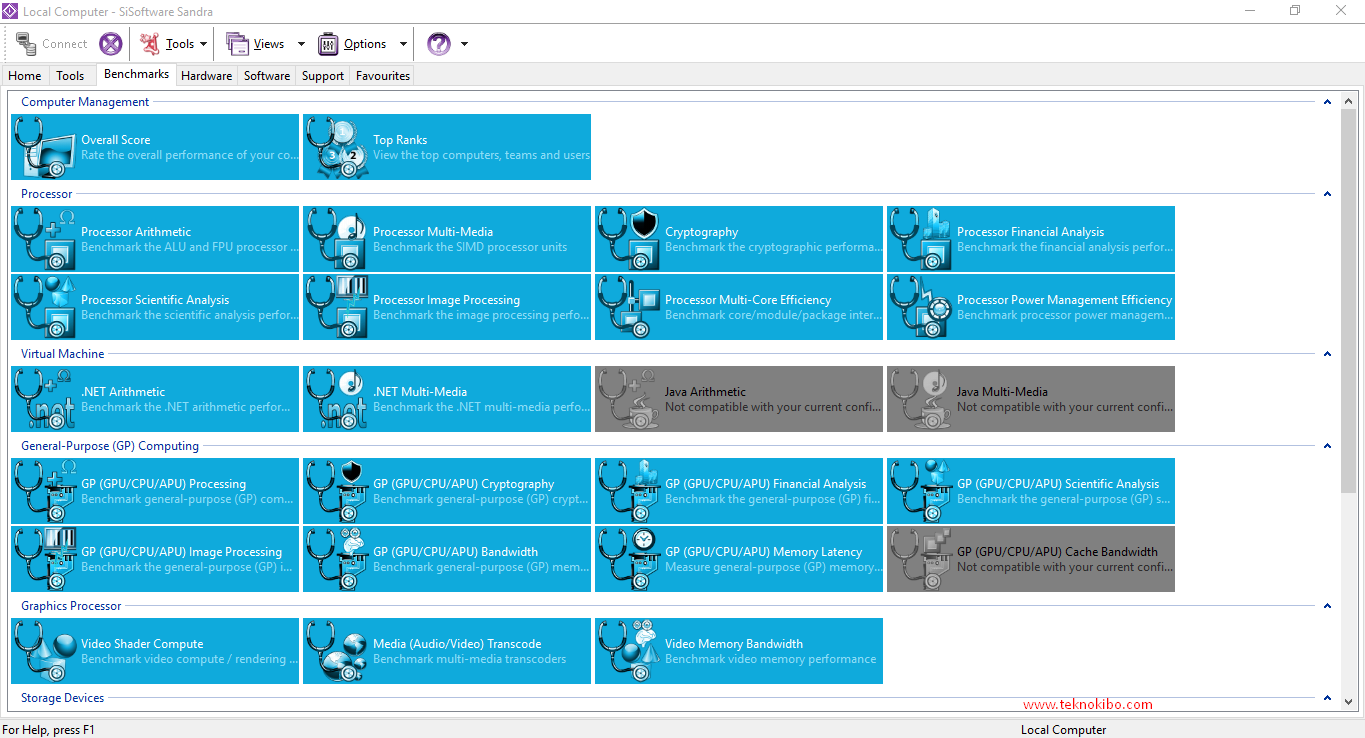The width and height of the screenshot is (1365, 738).
Task: Select the GP (GPU/CPU/APU) Processing icon
Action: click(x=44, y=491)
